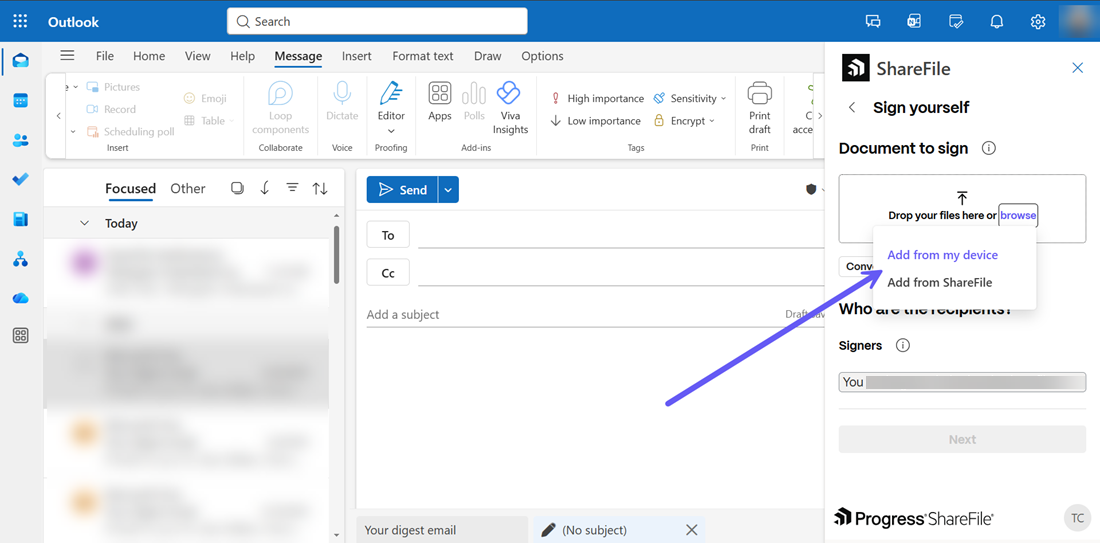
Task: Open the Your digest email tab
Action: click(442, 530)
